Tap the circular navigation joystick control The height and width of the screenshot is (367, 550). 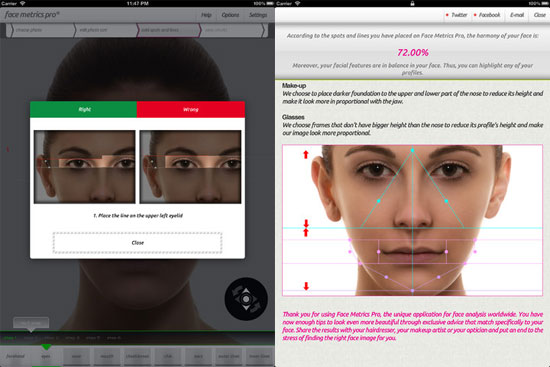pos(246,299)
